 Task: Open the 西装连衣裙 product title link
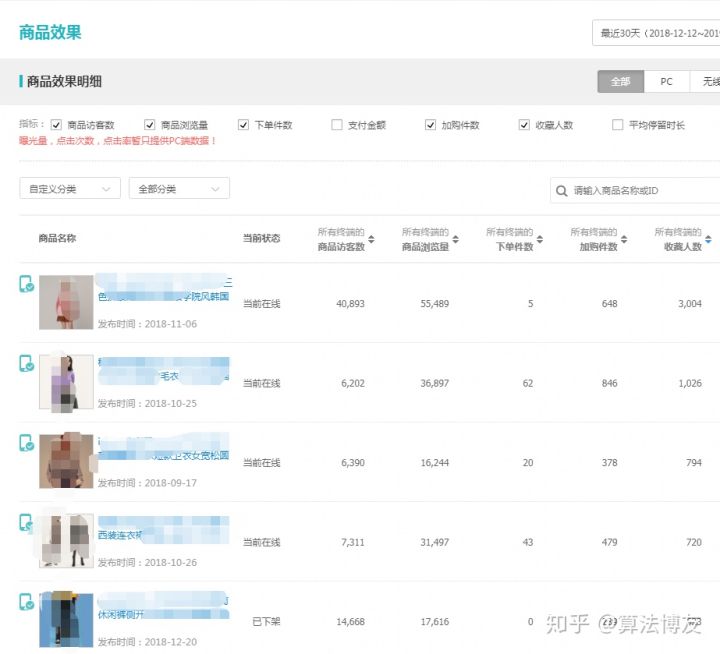[x=120, y=535]
